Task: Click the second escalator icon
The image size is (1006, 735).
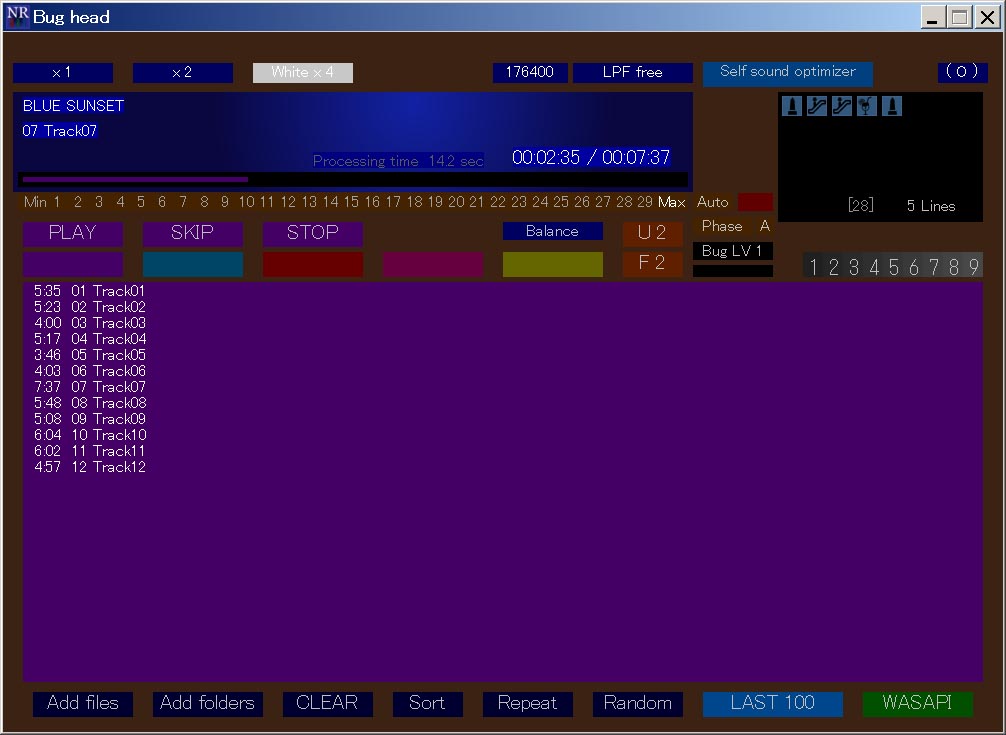Action: [x=841, y=106]
